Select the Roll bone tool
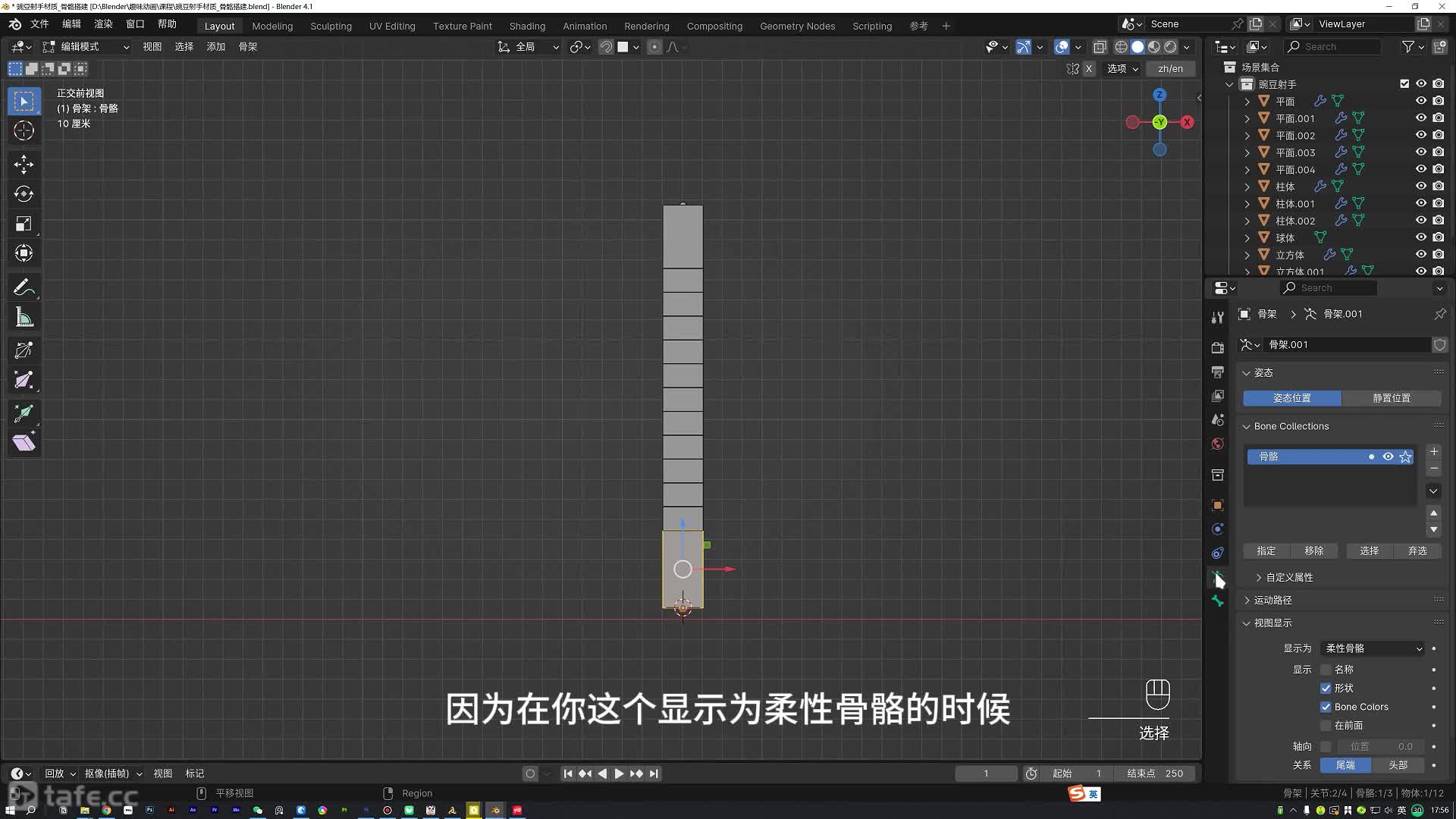 point(24,350)
